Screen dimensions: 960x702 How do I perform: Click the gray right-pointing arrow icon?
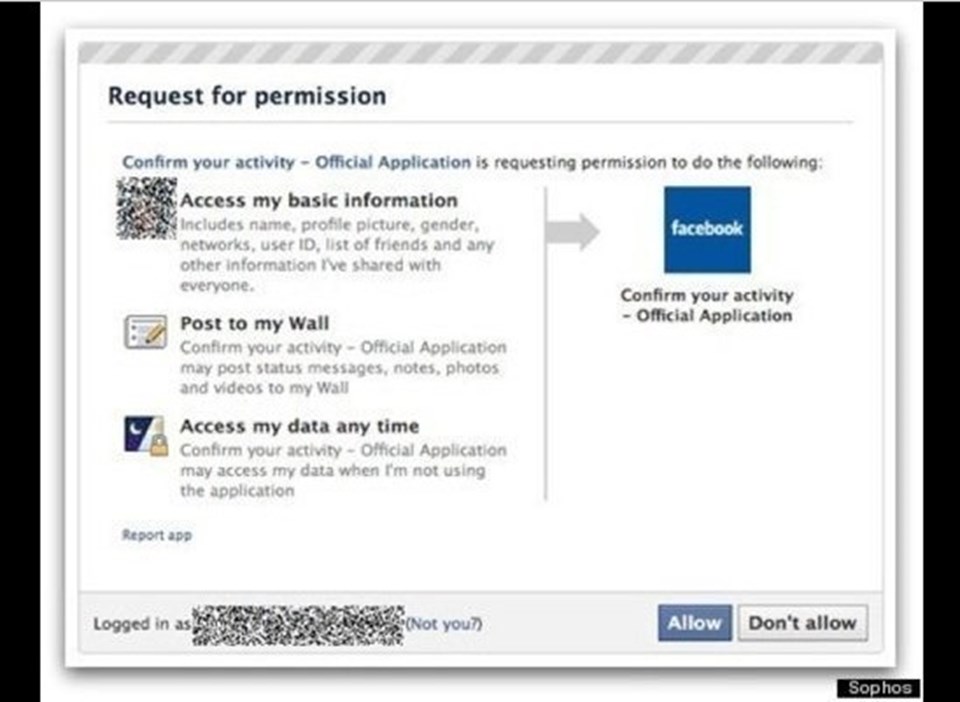point(572,232)
